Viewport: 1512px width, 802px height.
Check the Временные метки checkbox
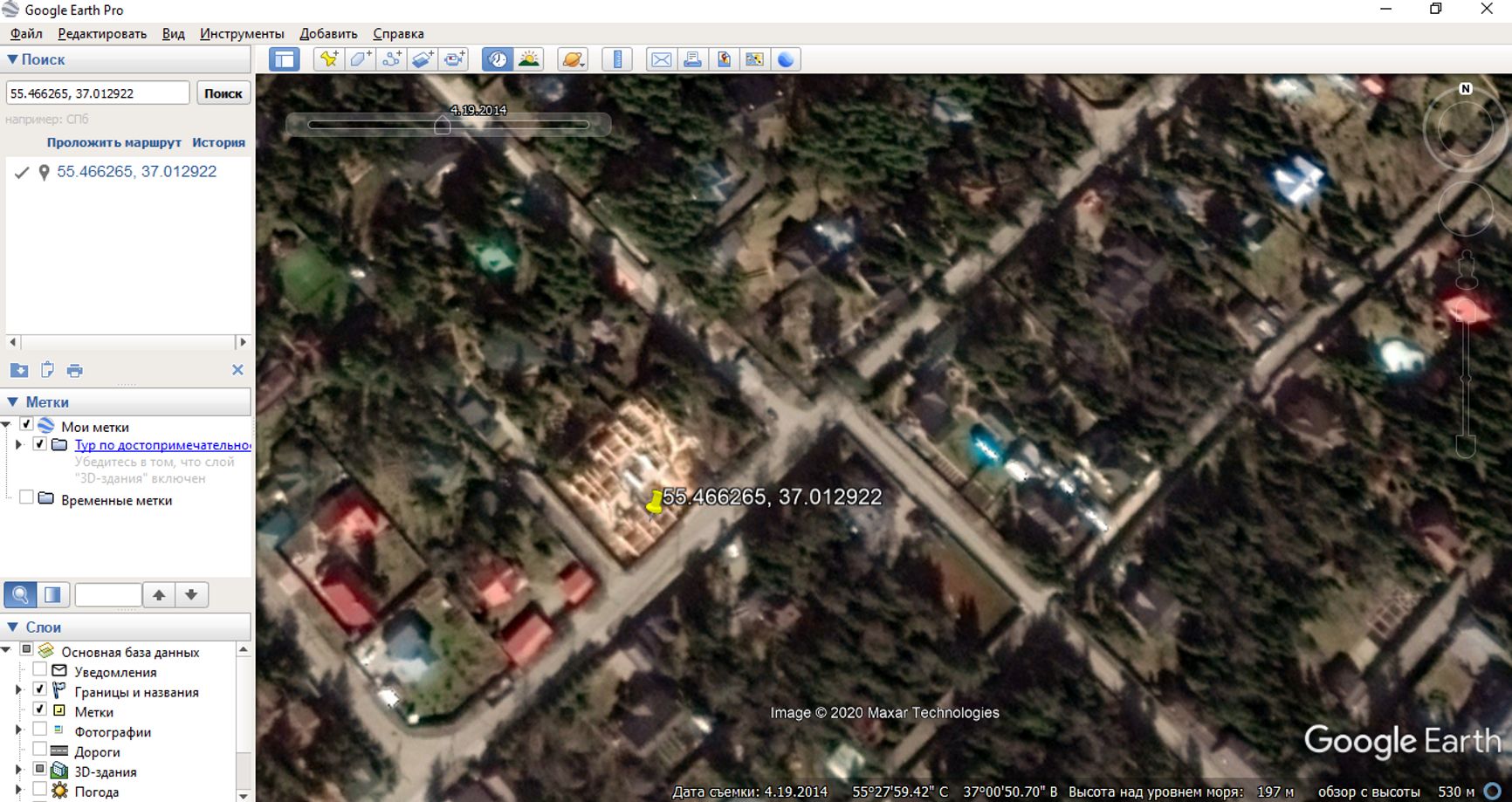click(x=26, y=498)
